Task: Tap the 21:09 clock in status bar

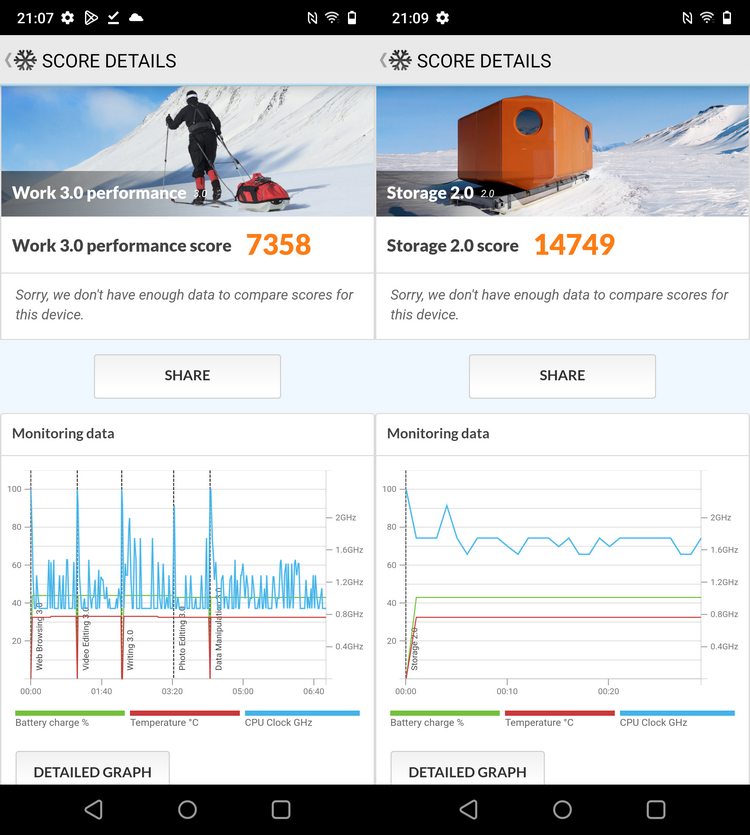Action: tap(410, 18)
